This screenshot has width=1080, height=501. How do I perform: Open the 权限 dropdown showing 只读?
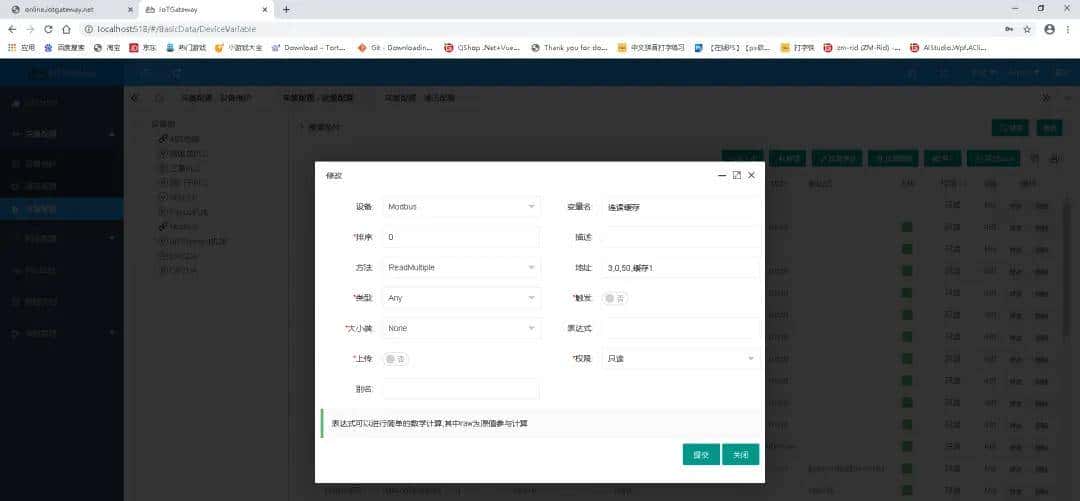point(681,358)
